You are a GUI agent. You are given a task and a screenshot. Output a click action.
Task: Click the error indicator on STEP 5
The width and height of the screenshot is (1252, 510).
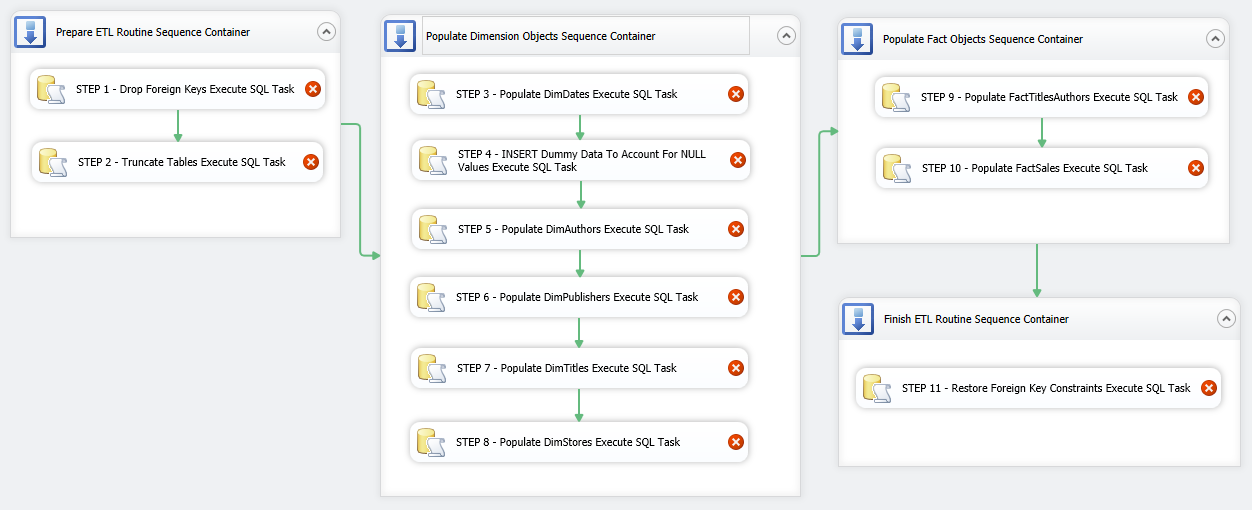click(x=736, y=229)
